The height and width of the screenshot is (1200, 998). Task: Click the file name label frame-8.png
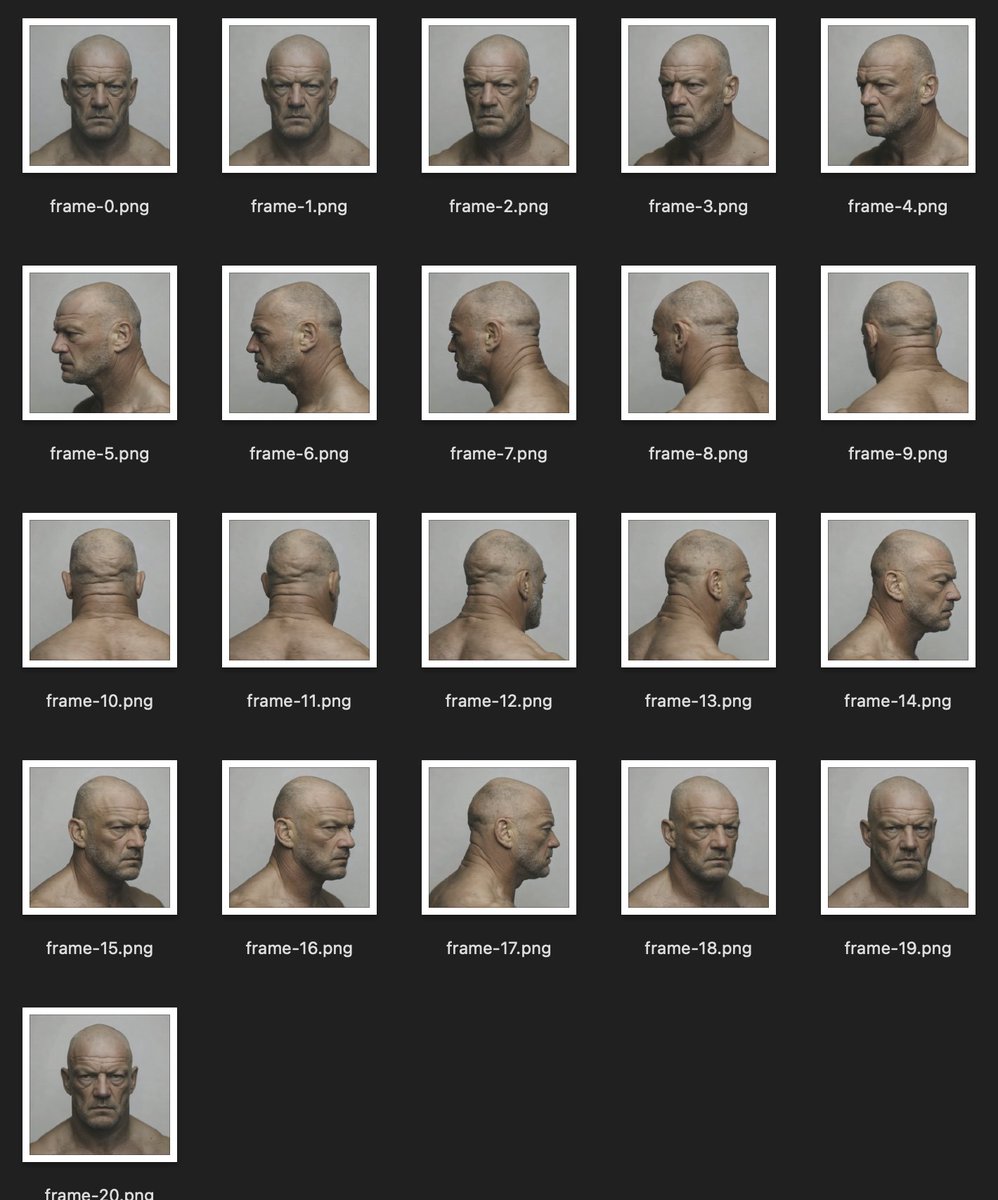coord(698,454)
